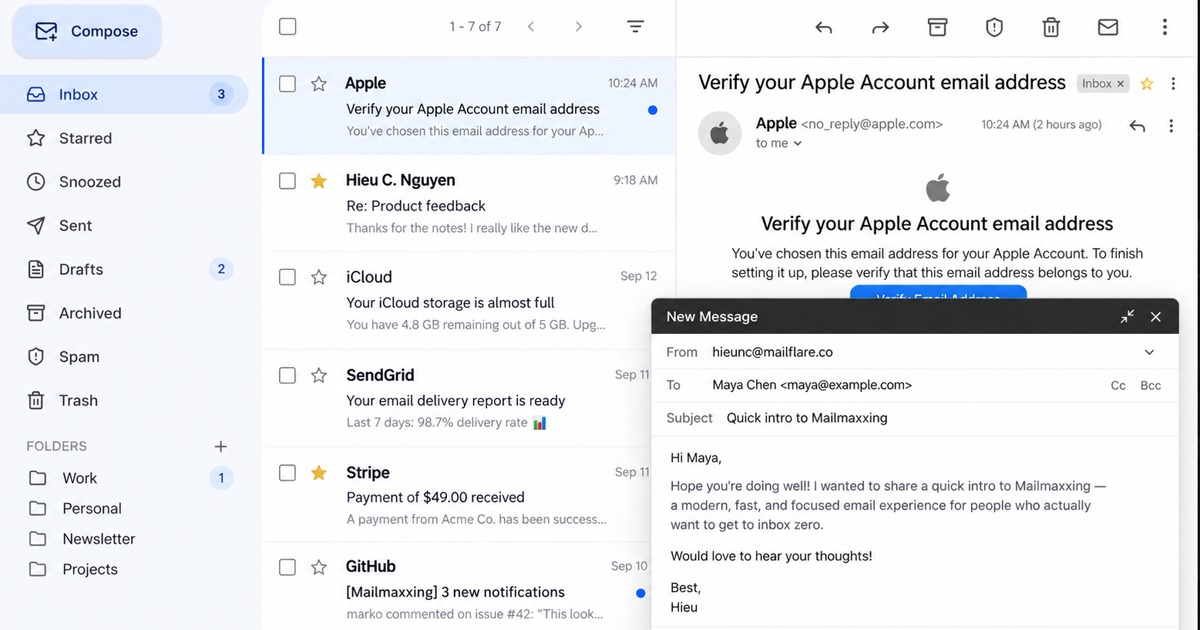Open the Personal folder
This screenshot has height=630, width=1200.
pos(124,508)
